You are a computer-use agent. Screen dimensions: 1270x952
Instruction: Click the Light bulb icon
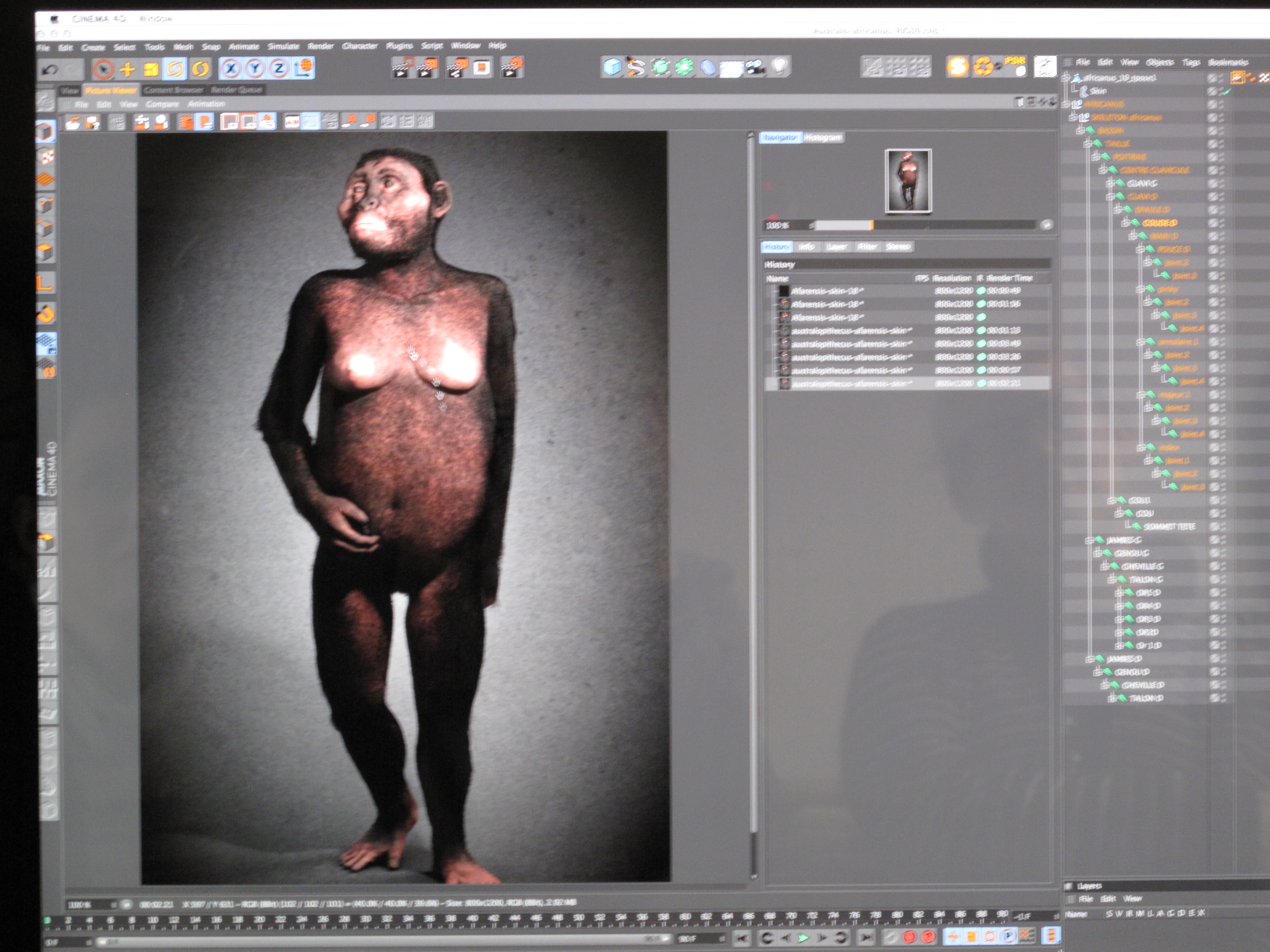tap(780, 66)
